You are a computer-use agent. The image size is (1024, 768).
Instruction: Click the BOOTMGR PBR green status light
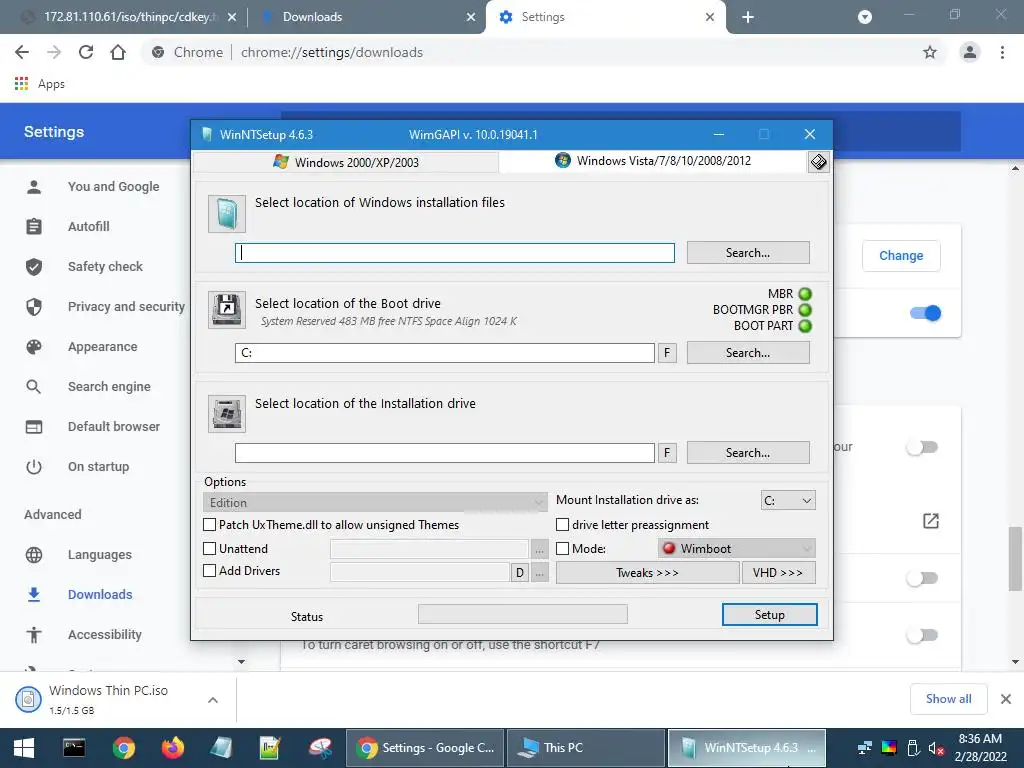(805, 310)
